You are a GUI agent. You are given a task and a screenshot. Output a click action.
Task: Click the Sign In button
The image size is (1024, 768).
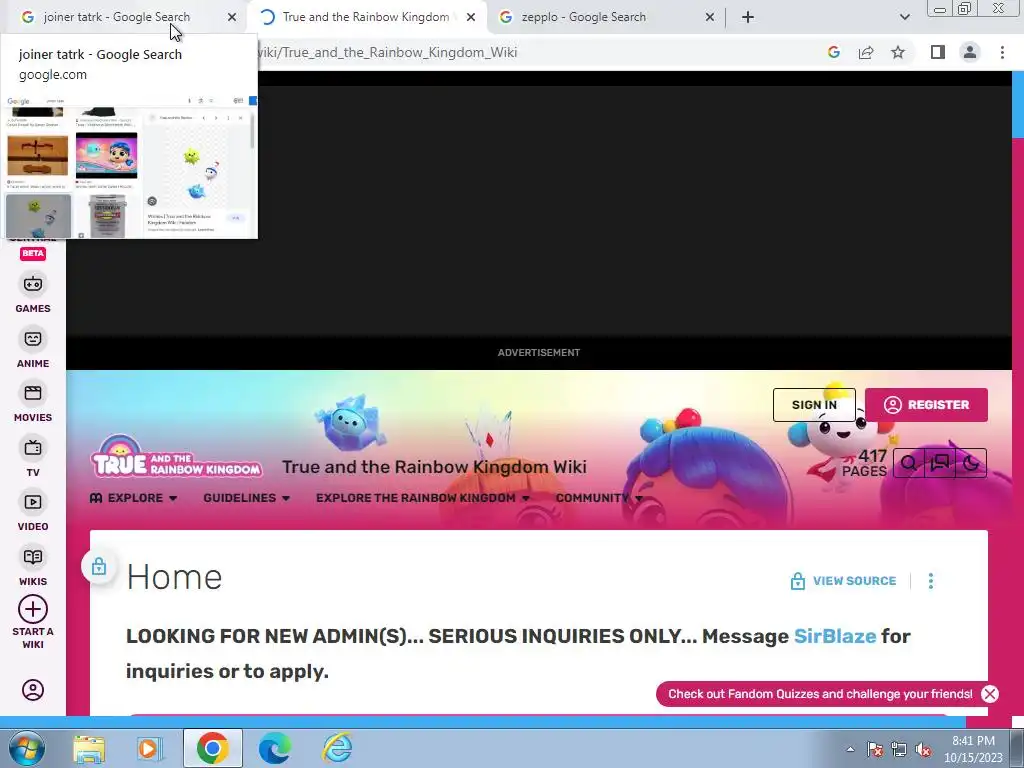(x=814, y=405)
